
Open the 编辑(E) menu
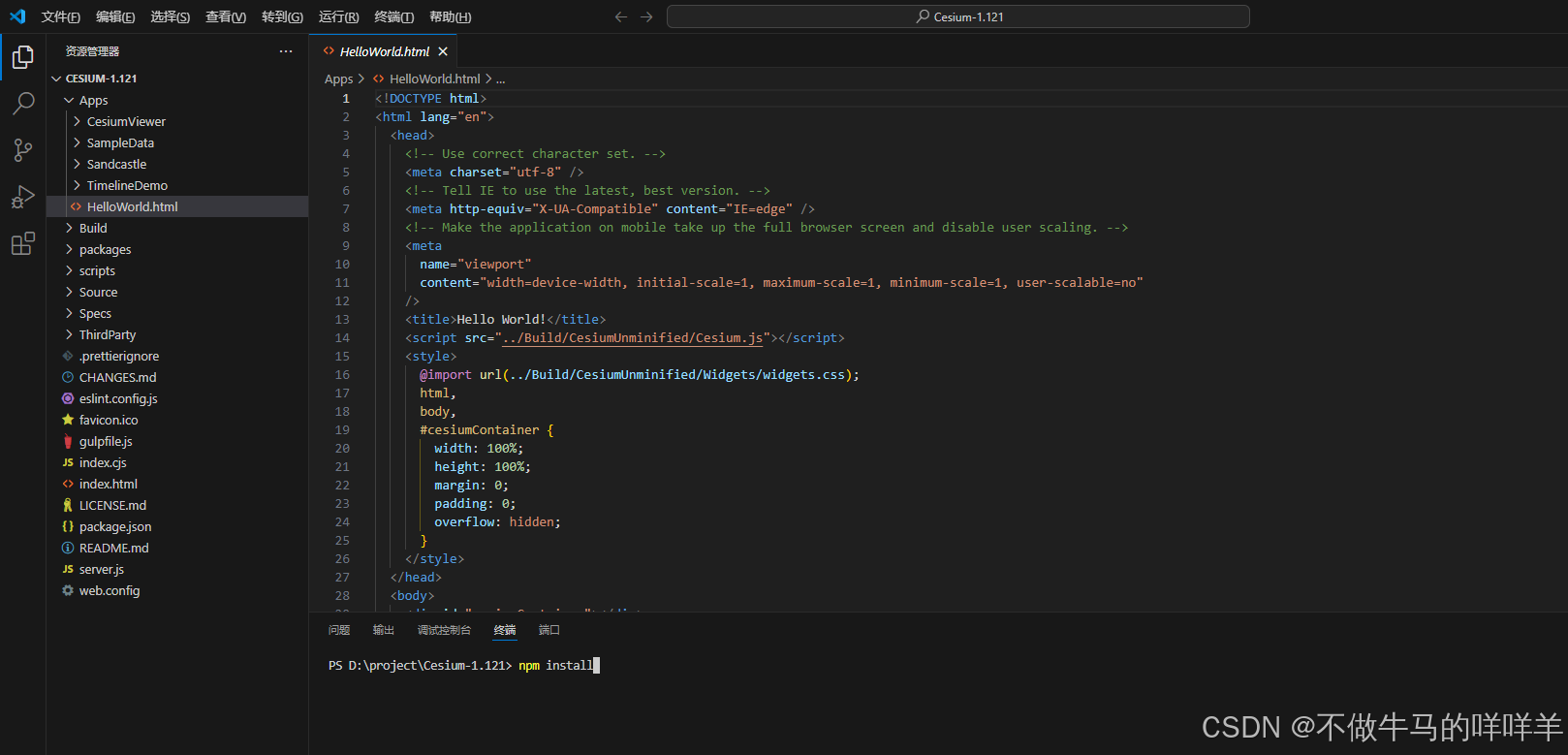[x=115, y=16]
